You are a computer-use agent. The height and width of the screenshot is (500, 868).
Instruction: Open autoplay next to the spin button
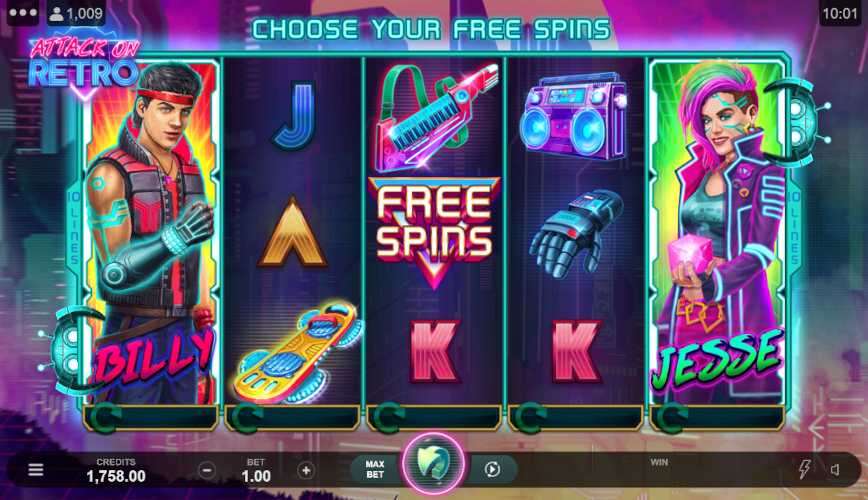point(492,470)
